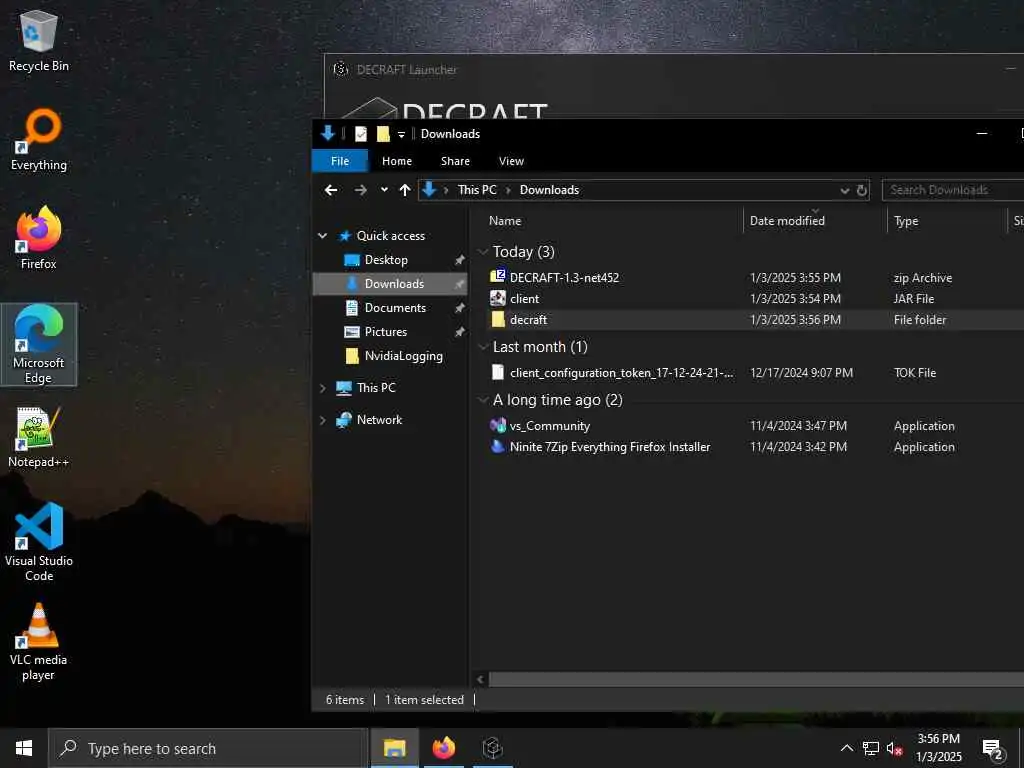Click the Search Downloads box
Image resolution: width=1024 pixels, height=768 pixels.
[x=953, y=190]
